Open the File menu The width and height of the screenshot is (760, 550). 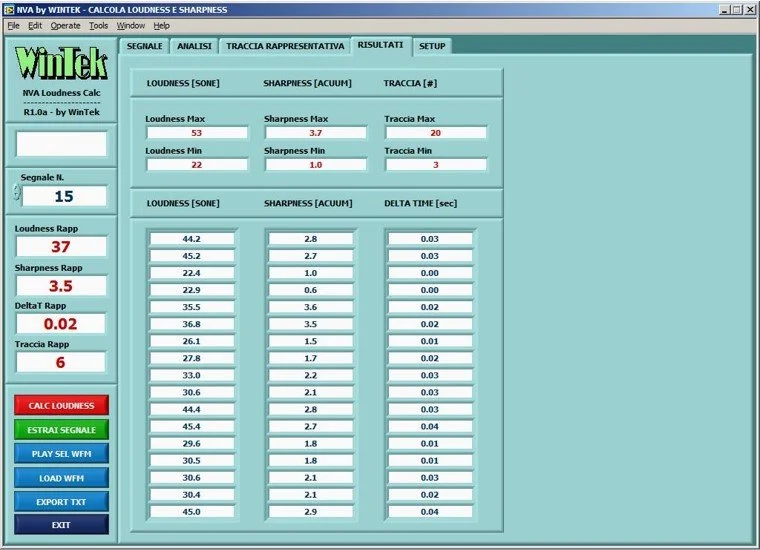pos(13,26)
